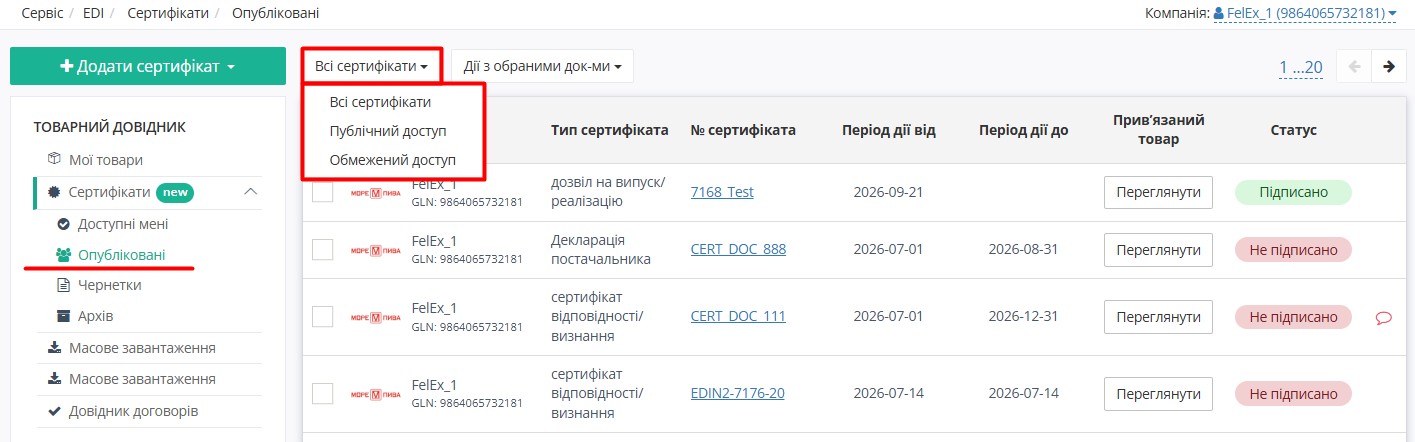This screenshot has height=442, width=1415.
Task: Click the red comment icon beside CERT_DOC_111 status
Action: click(x=1384, y=317)
